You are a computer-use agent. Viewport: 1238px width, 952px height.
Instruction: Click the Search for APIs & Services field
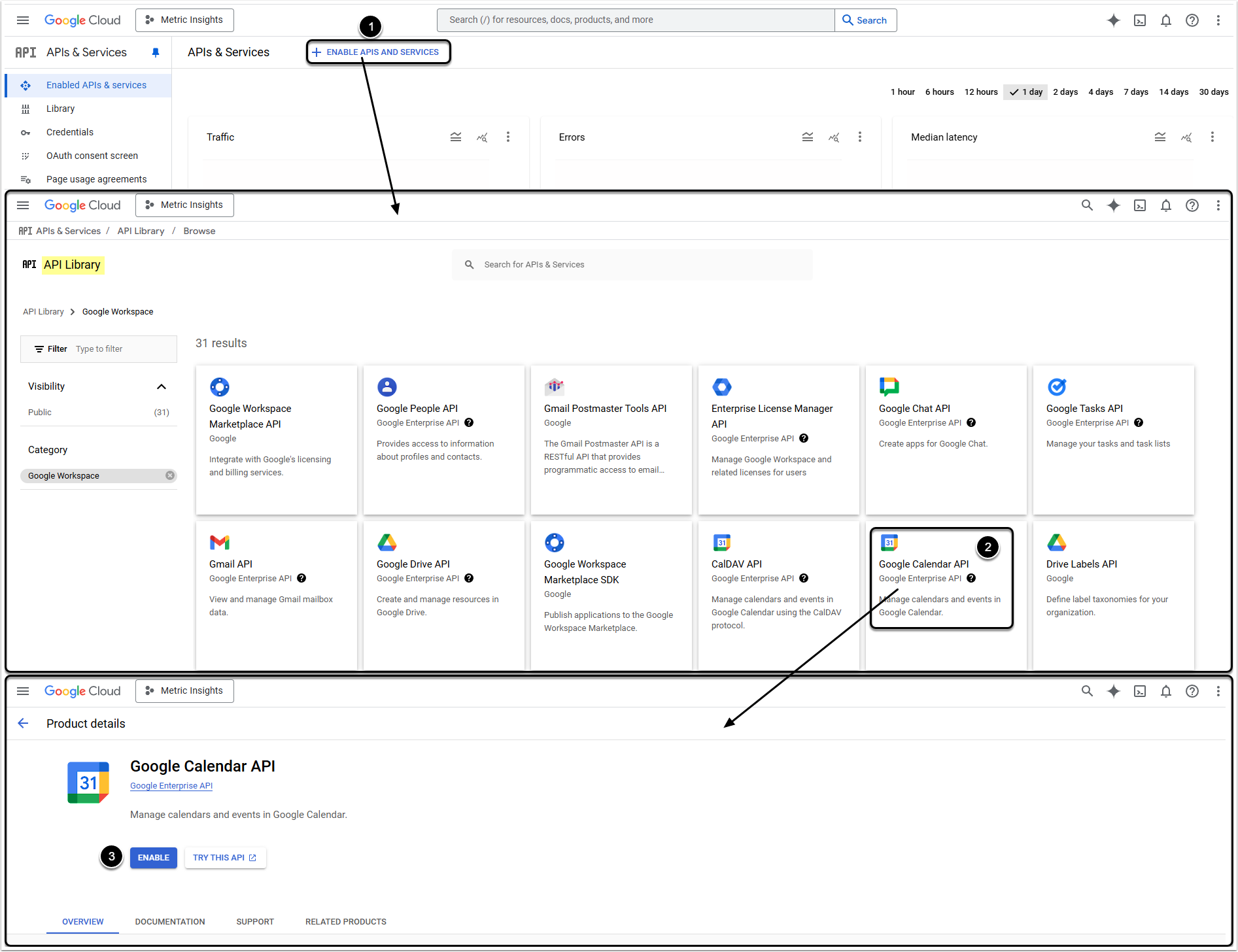point(632,265)
